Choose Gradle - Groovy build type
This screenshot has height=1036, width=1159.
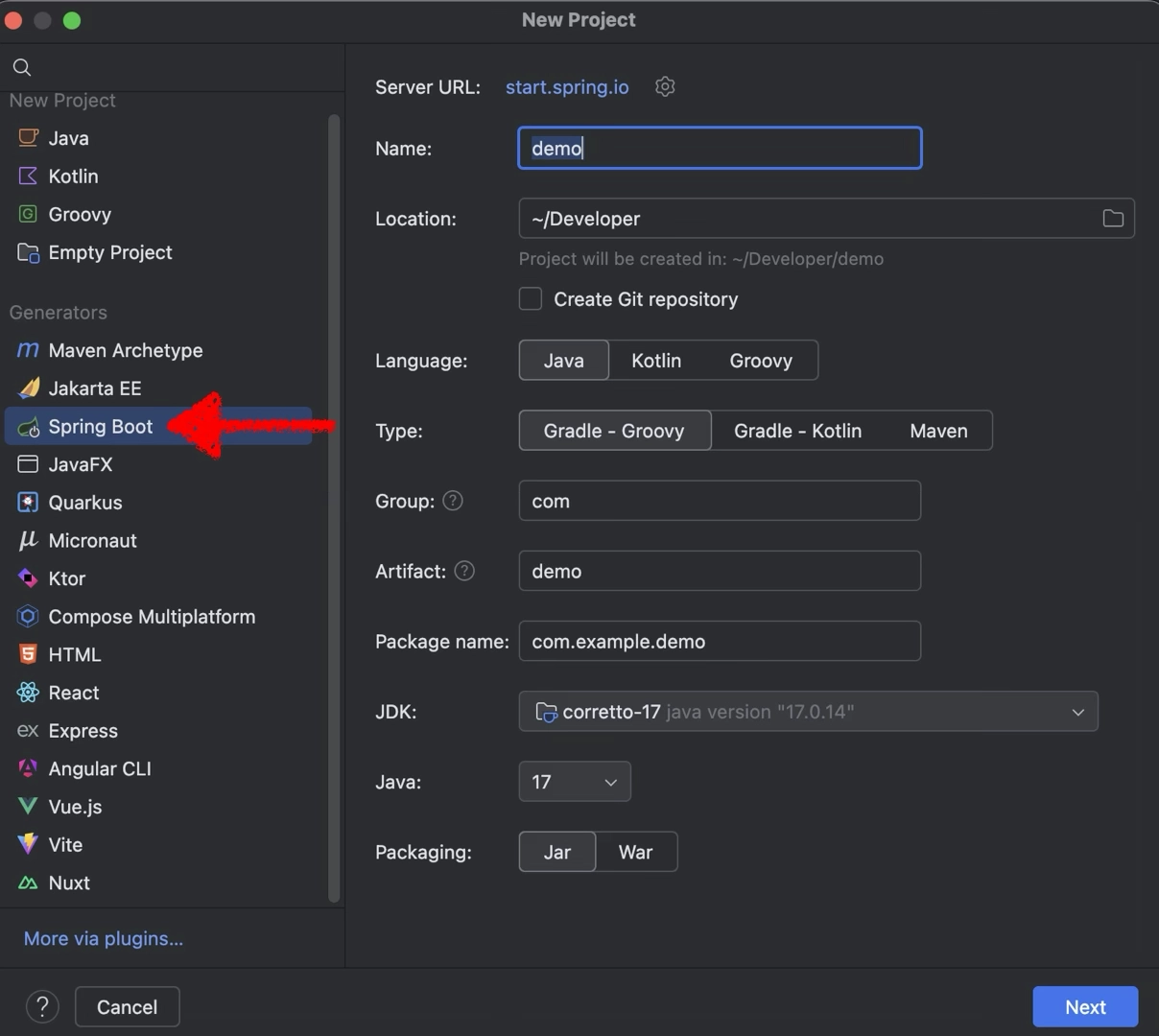click(x=615, y=431)
